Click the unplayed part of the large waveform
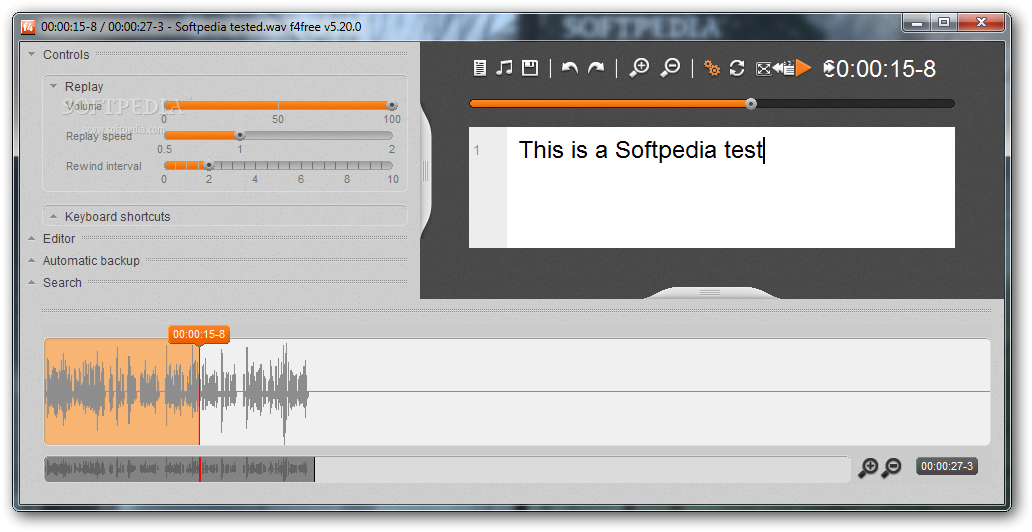1032x532 pixels. click(594, 392)
